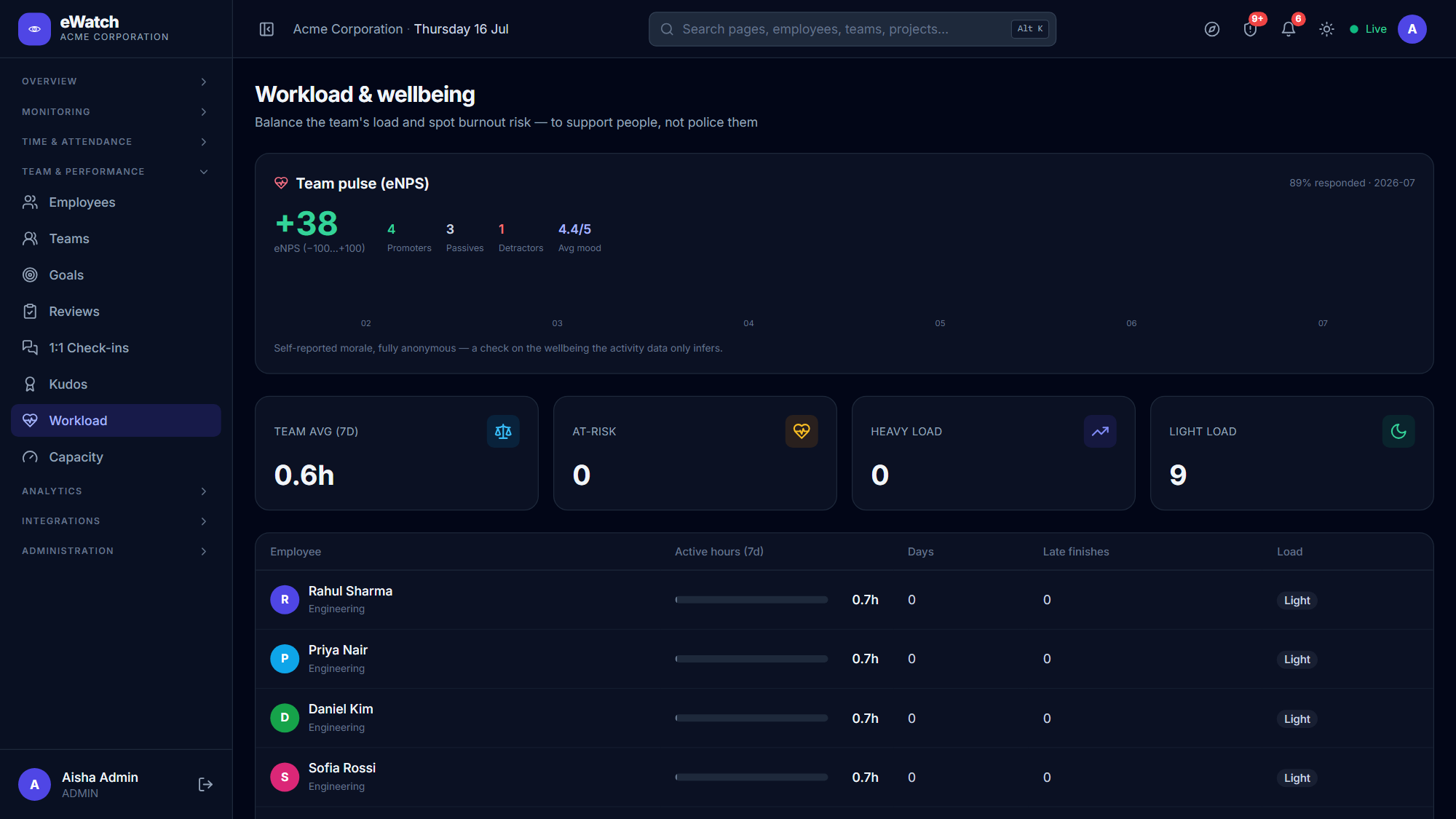This screenshot has width=1456, height=819.
Task: Click the Load column header
Action: pyautogui.click(x=1289, y=552)
